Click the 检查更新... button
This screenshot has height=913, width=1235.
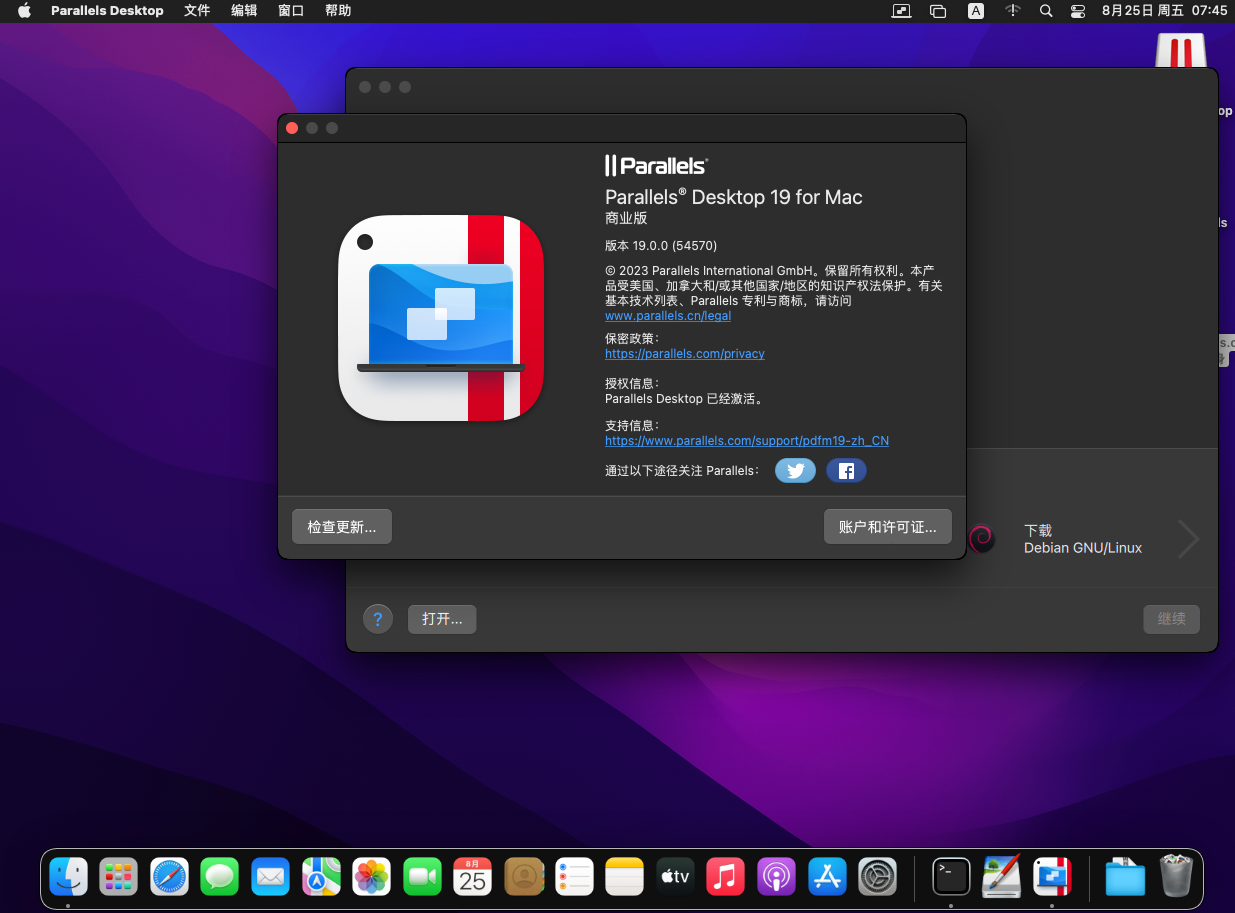coord(342,527)
